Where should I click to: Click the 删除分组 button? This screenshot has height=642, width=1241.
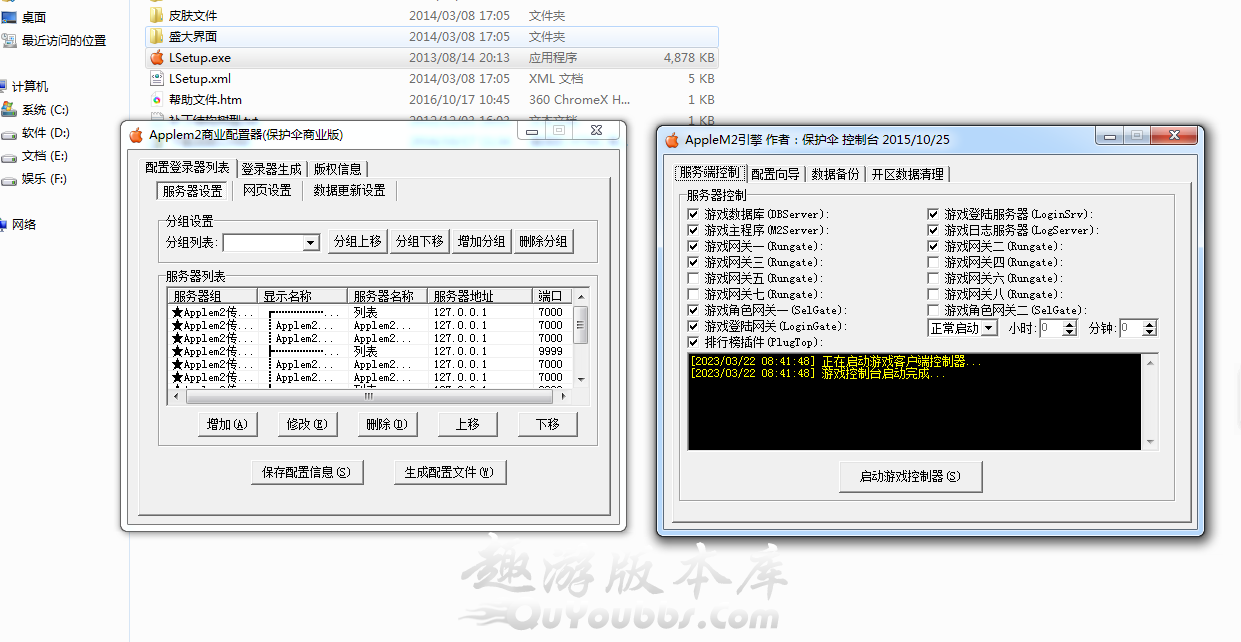point(544,241)
